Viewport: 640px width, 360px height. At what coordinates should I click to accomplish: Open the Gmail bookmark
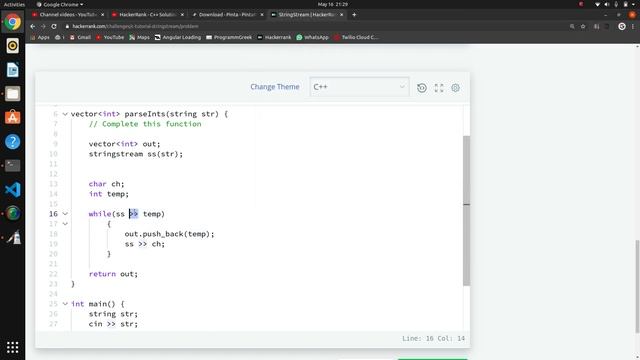pyautogui.click(x=80, y=37)
